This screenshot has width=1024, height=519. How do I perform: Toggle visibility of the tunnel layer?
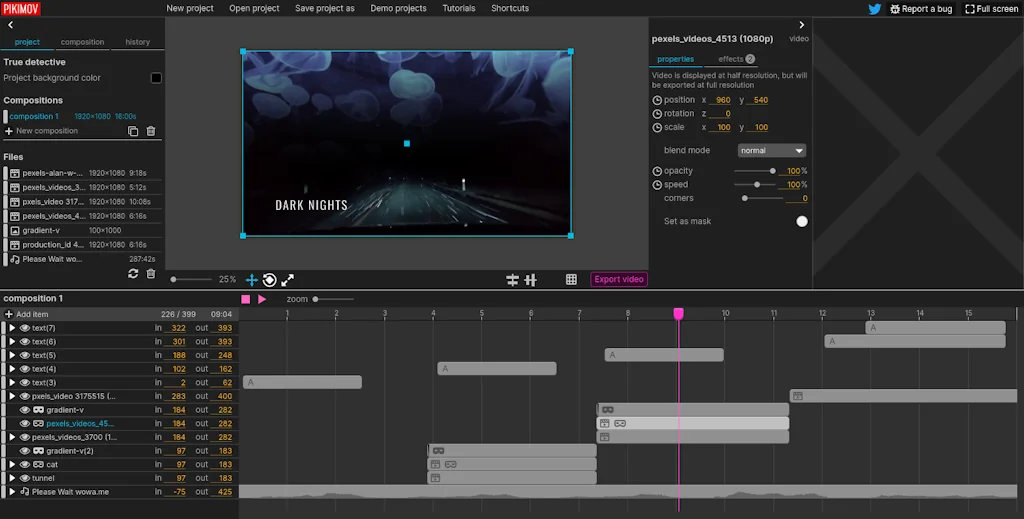(x=25, y=478)
